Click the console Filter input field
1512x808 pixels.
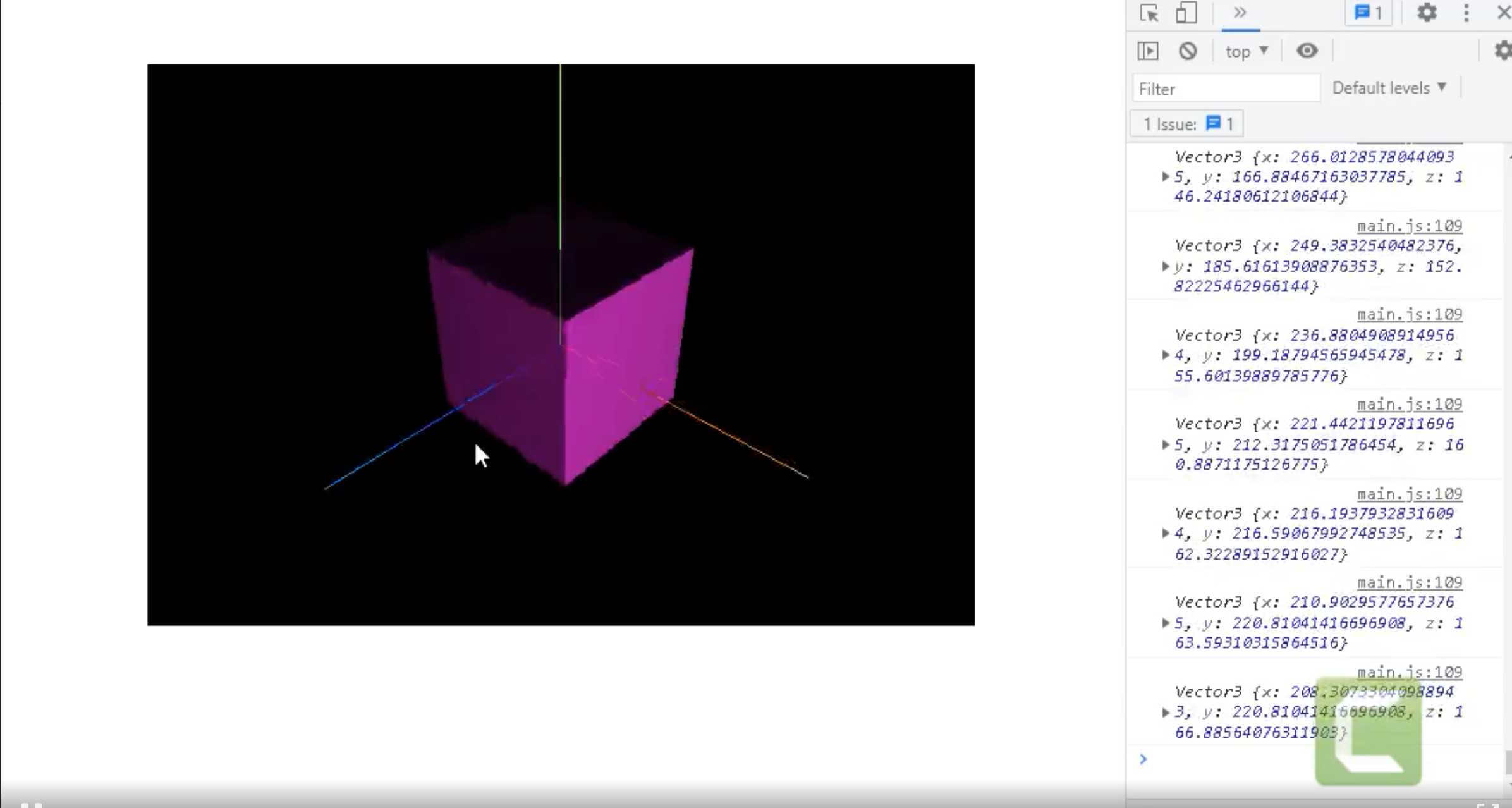pyautogui.click(x=1225, y=88)
